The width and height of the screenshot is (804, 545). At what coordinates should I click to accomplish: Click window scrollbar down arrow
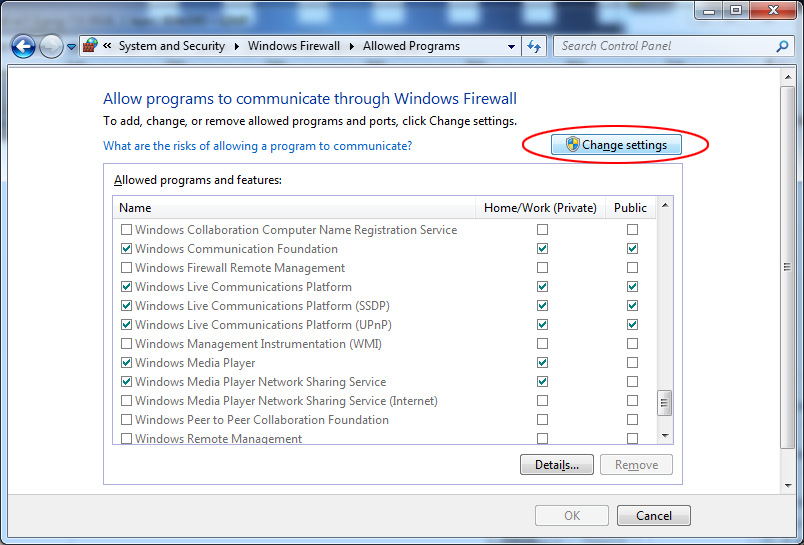coord(788,486)
